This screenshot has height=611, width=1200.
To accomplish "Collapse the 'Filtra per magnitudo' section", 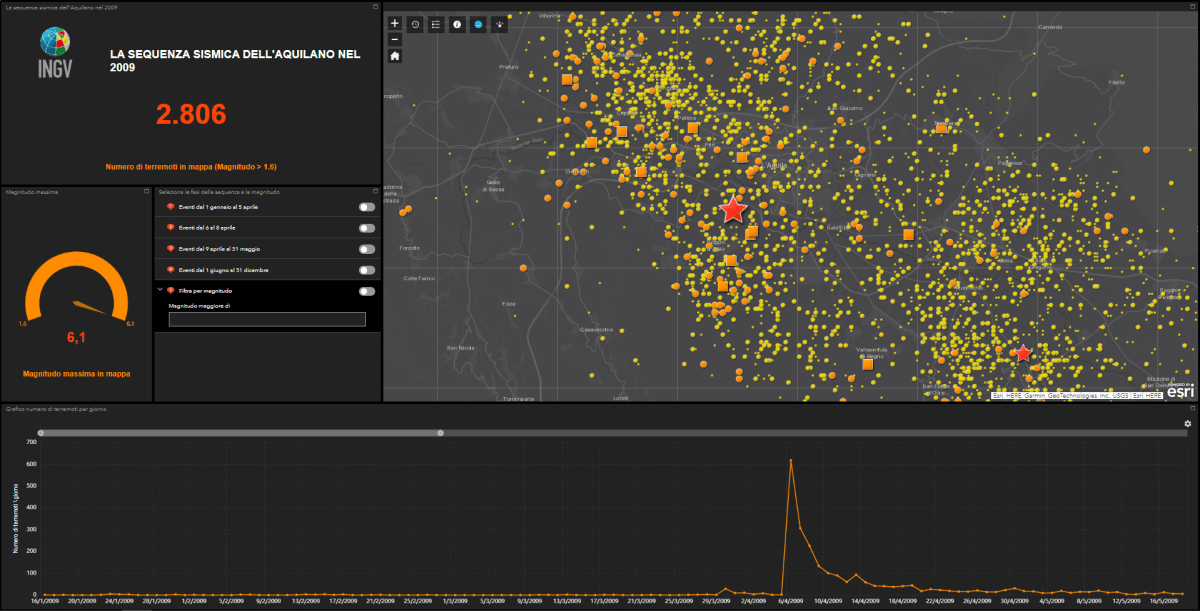I will pos(160,290).
